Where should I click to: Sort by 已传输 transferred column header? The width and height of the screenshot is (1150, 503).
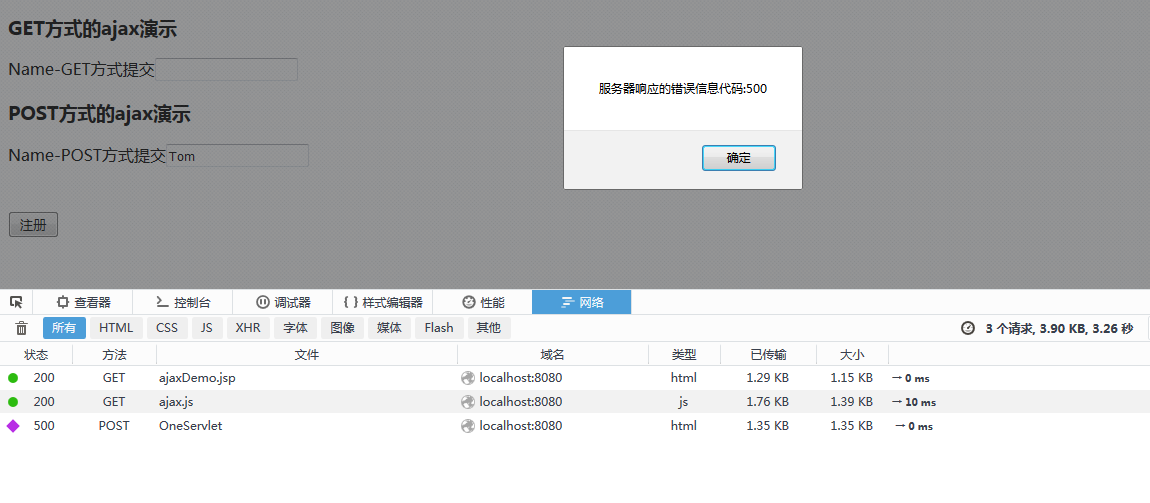(769, 355)
